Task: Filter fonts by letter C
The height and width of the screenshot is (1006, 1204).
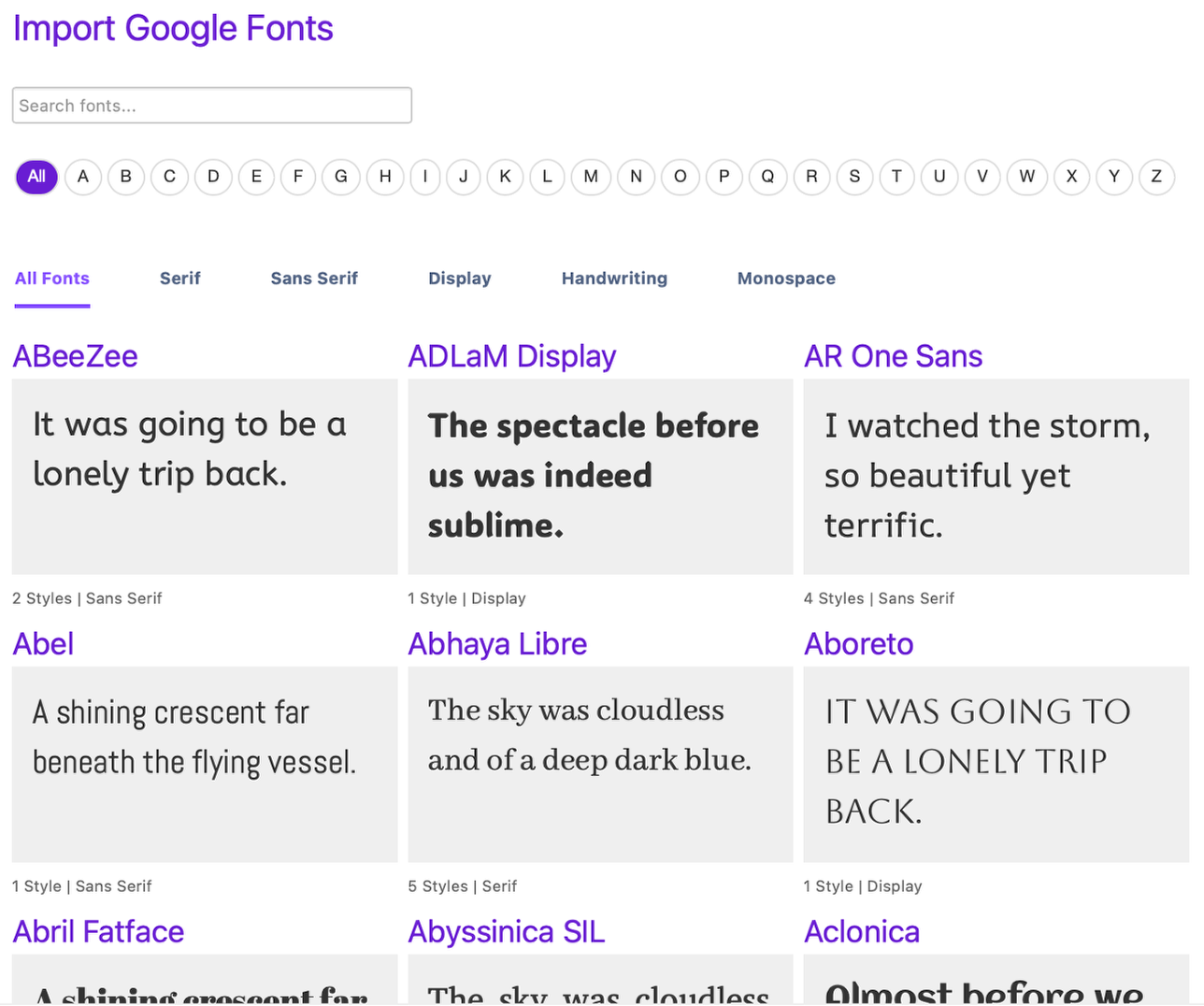Action: 169,177
